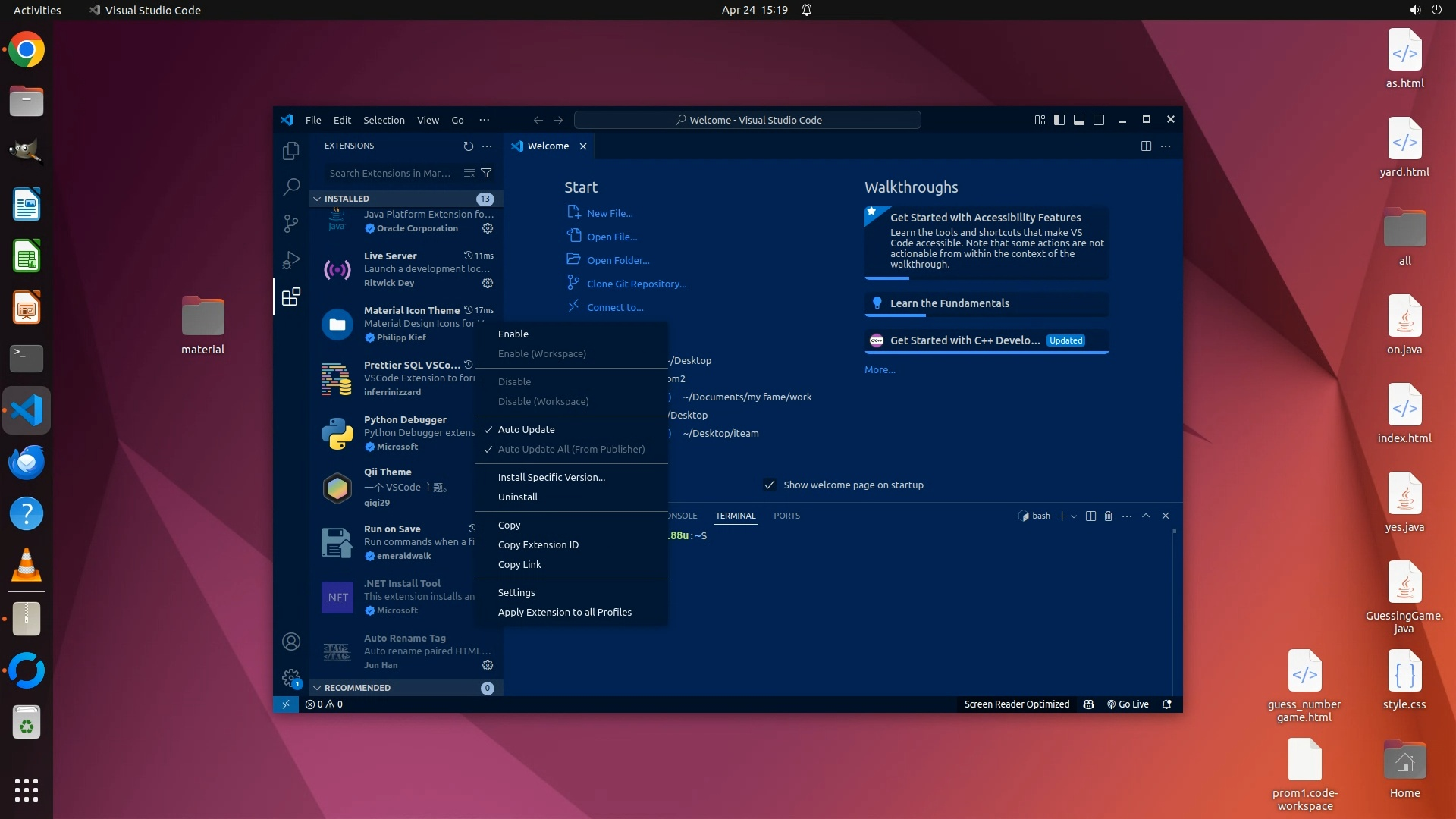Toggle Auto Update All (From Publisher) option

tap(571, 449)
